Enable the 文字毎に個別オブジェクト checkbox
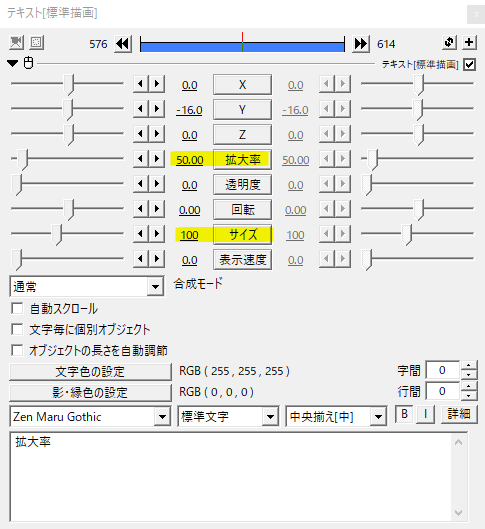Screen dimensions: 485x529 tap(17, 329)
